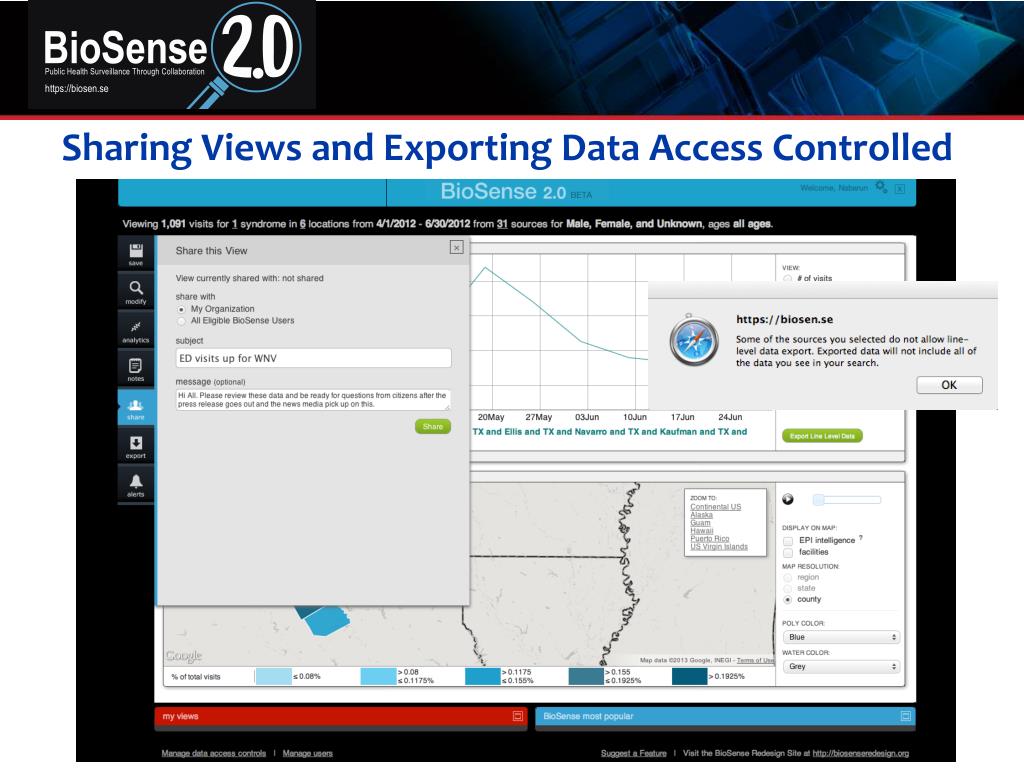Screen dimensions: 1024x768
Task: Open the modify search tool
Action: 136,292
